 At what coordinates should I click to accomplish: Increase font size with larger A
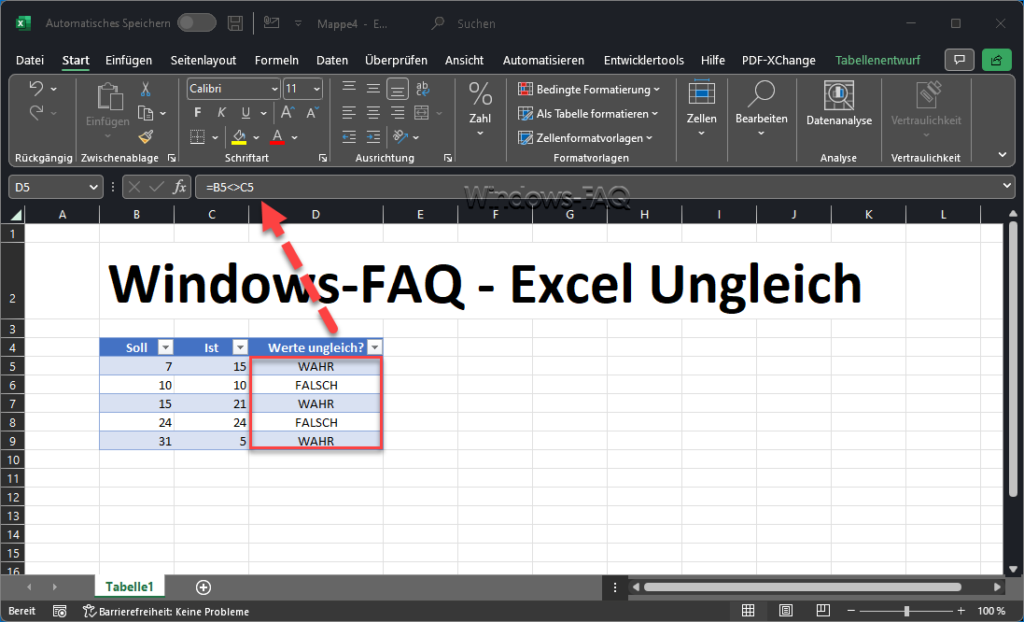(x=287, y=113)
